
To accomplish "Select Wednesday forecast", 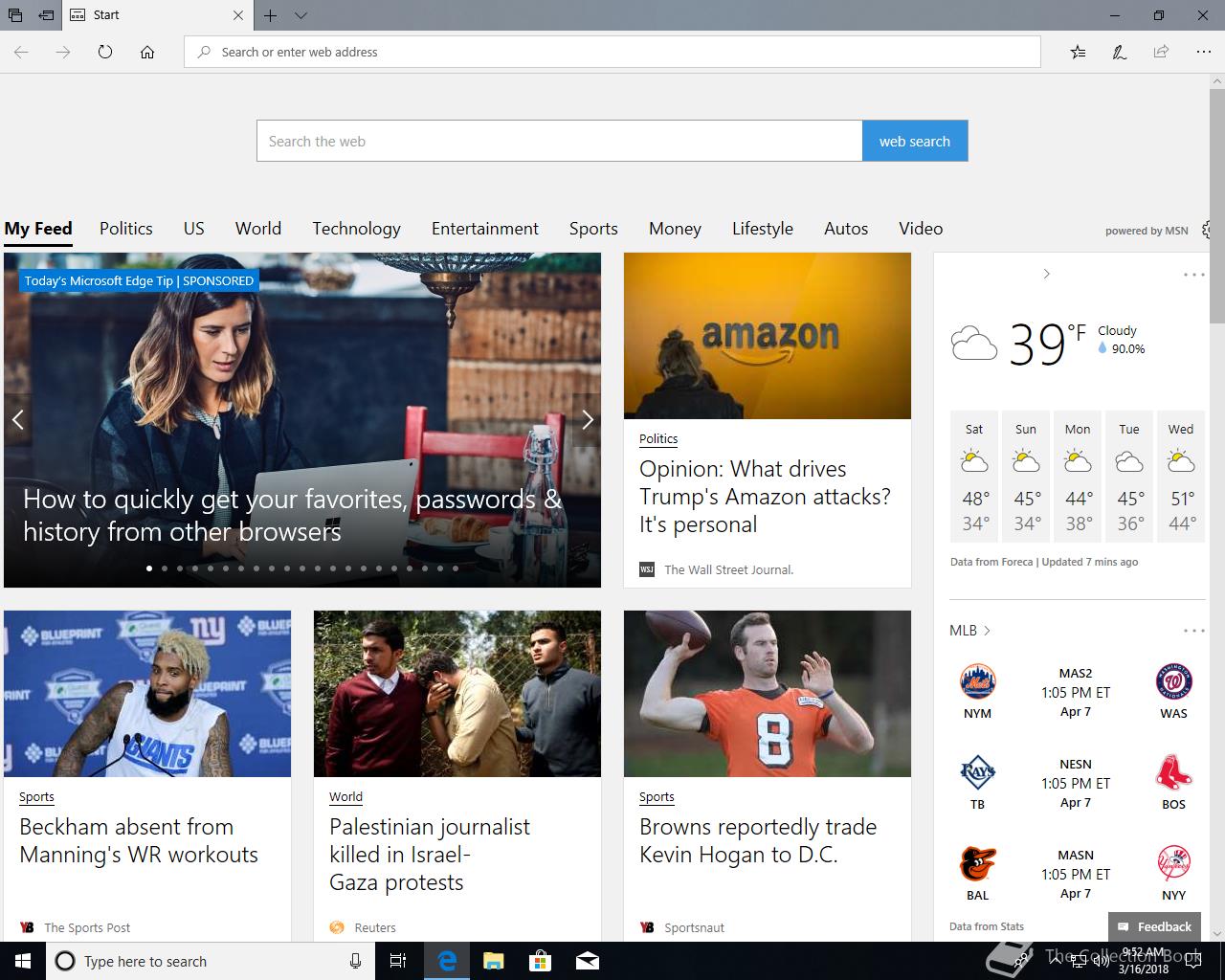I will pyautogui.click(x=1181, y=477).
